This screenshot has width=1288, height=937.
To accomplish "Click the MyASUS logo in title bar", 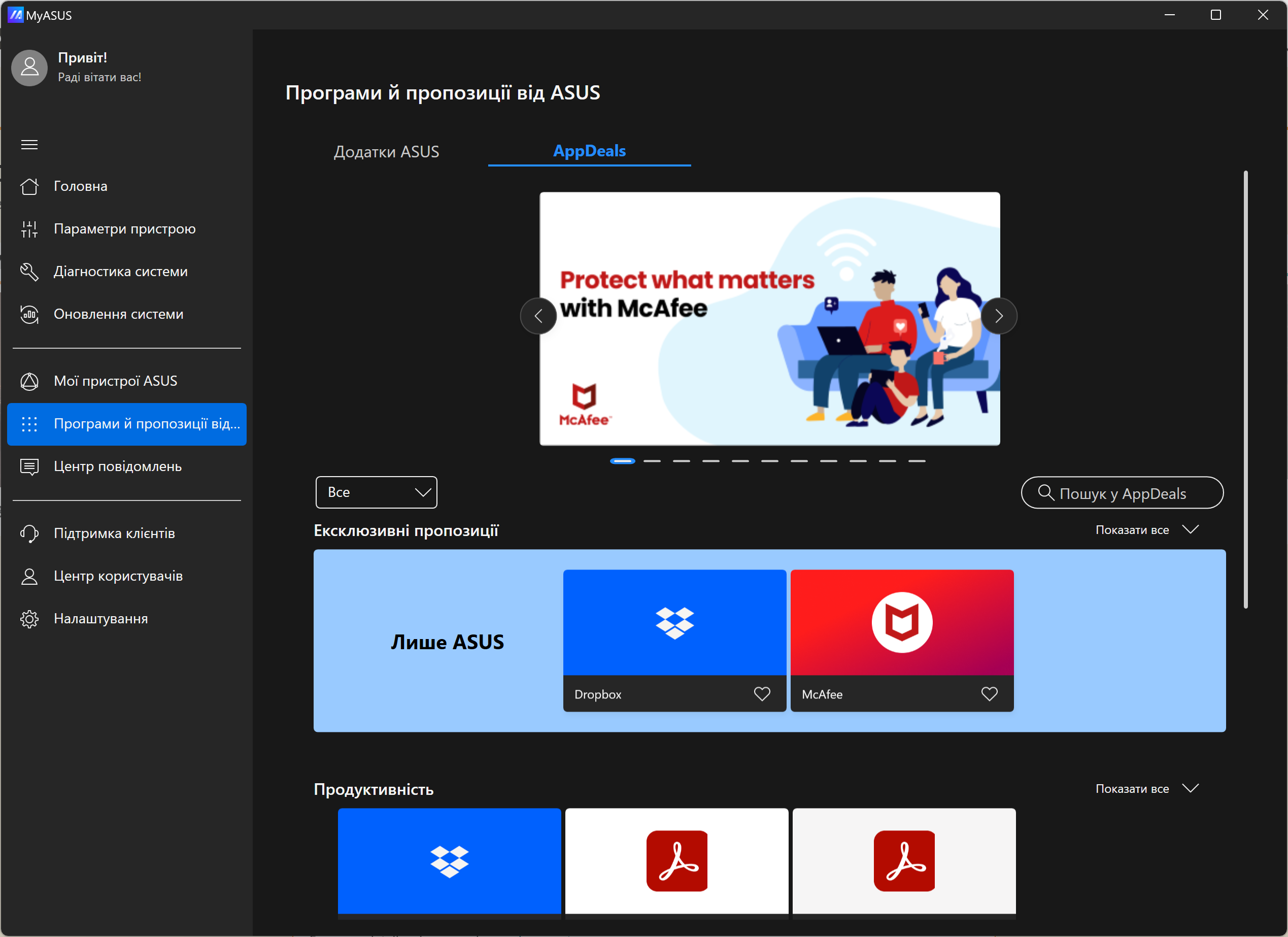I will click(15, 15).
